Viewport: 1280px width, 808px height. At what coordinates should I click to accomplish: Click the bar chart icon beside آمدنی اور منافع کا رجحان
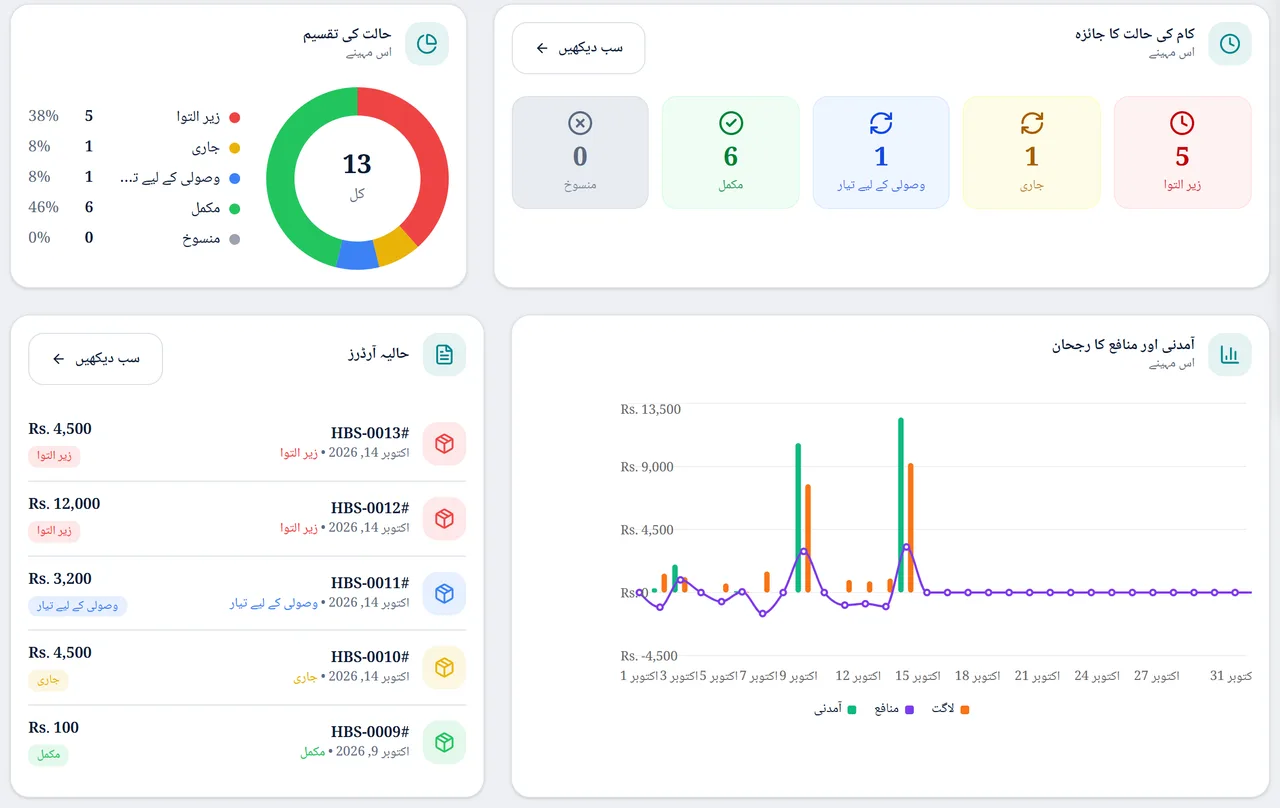[x=1230, y=355]
